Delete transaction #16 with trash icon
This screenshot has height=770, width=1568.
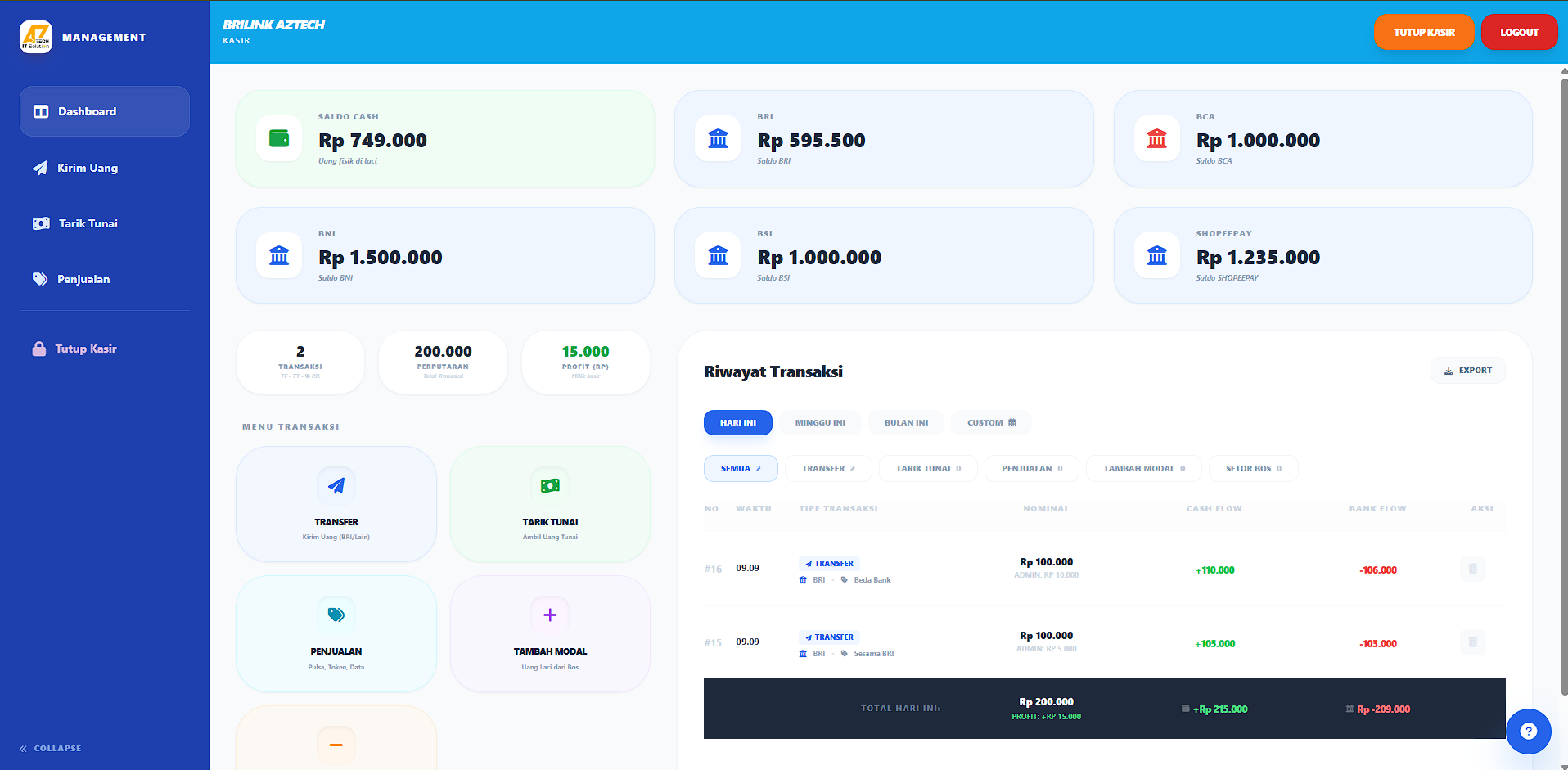pos(1472,569)
